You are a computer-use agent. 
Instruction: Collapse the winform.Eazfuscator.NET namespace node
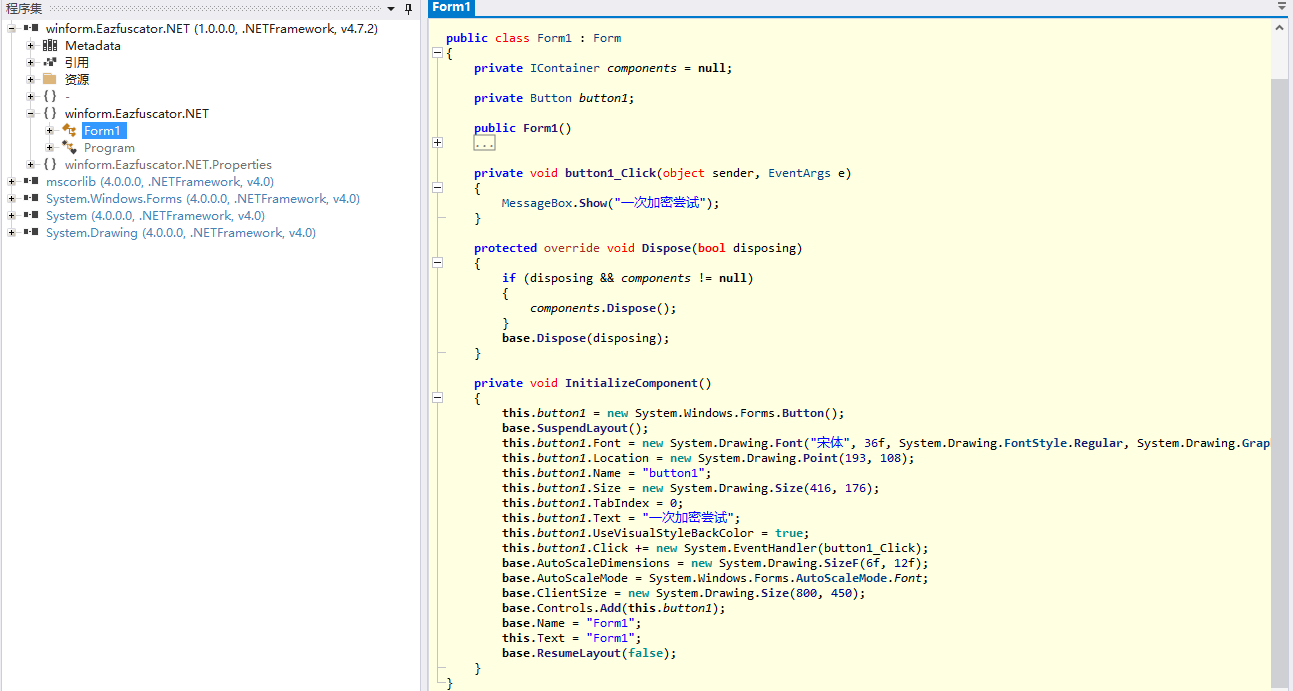tap(31, 114)
